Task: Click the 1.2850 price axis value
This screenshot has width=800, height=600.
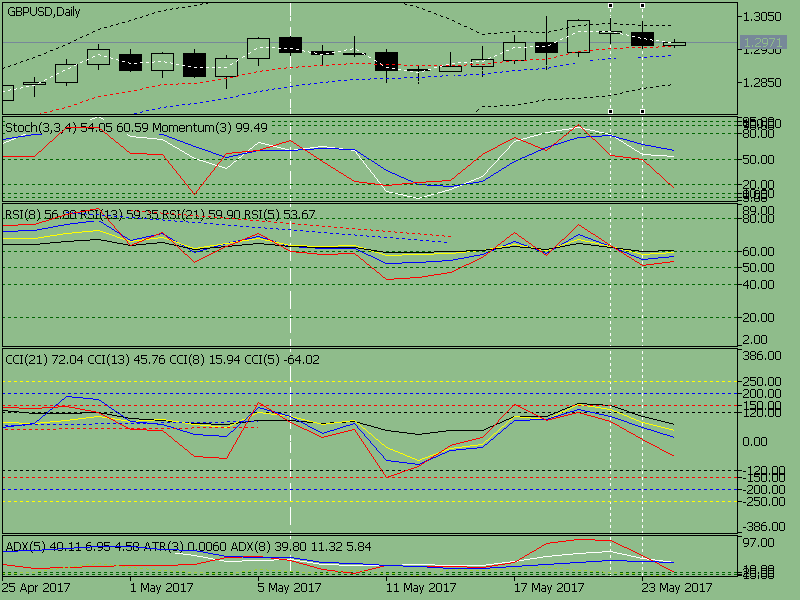Action: (x=762, y=83)
